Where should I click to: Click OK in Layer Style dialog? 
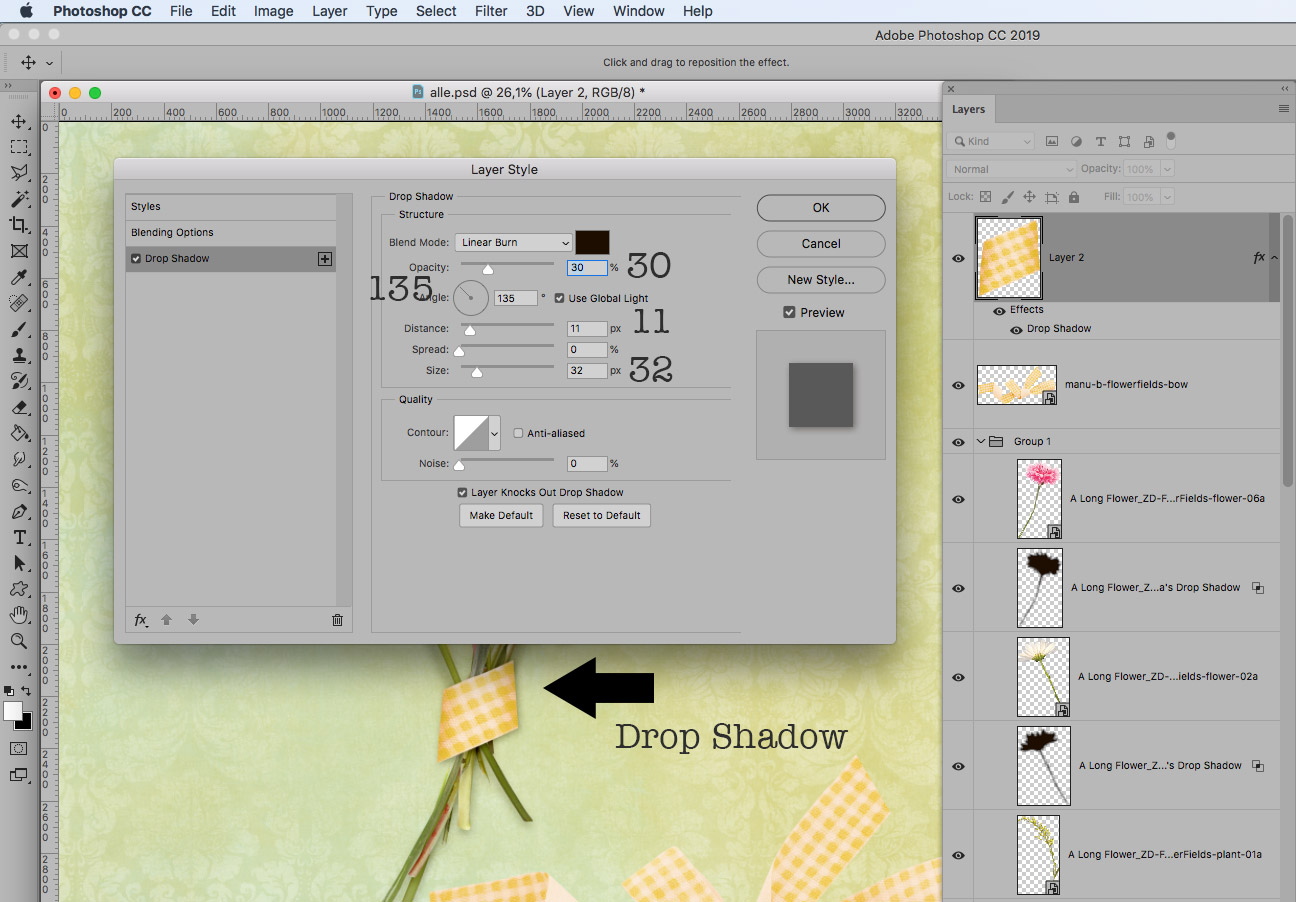point(821,208)
